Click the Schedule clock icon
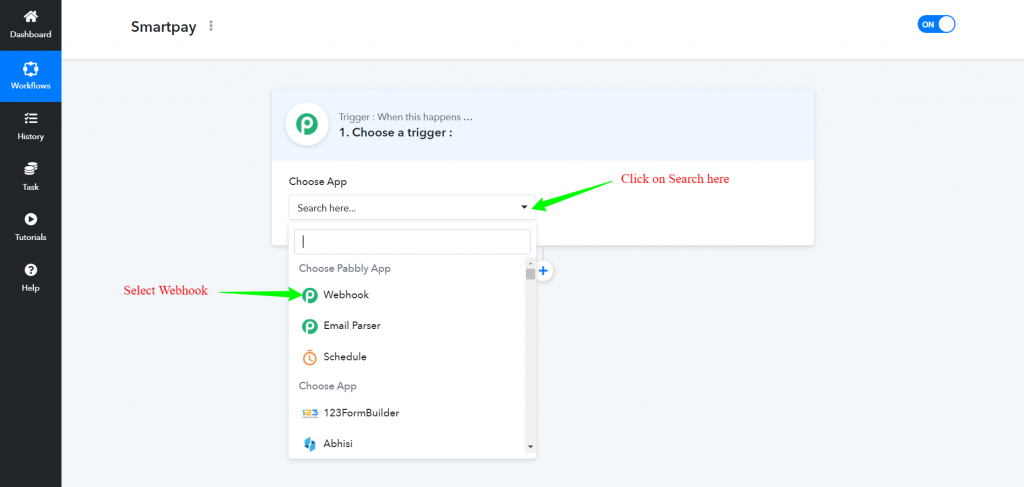This screenshot has height=487, width=1024. tap(310, 358)
